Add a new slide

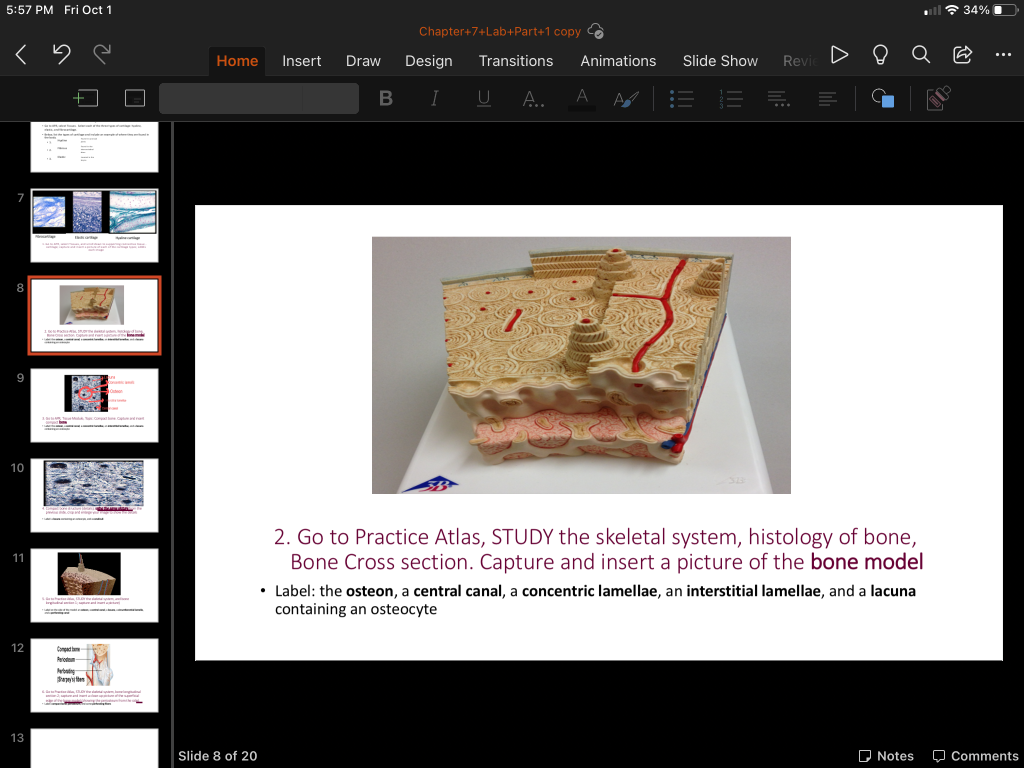(x=86, y=98)
